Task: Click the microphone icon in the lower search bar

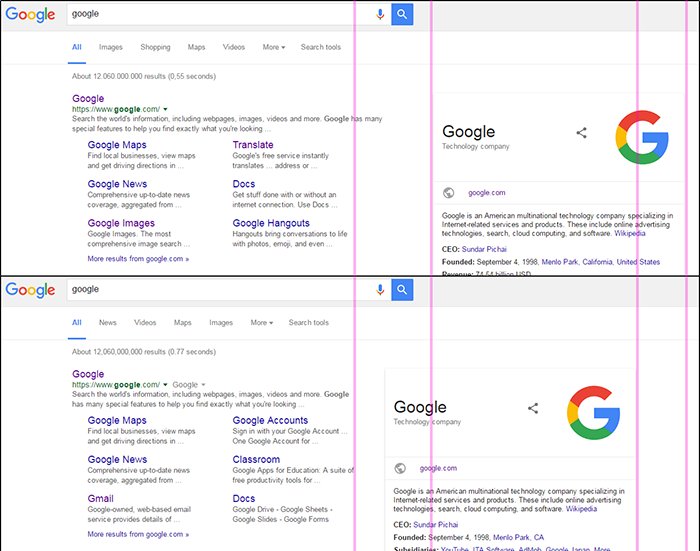Action: 380,290
